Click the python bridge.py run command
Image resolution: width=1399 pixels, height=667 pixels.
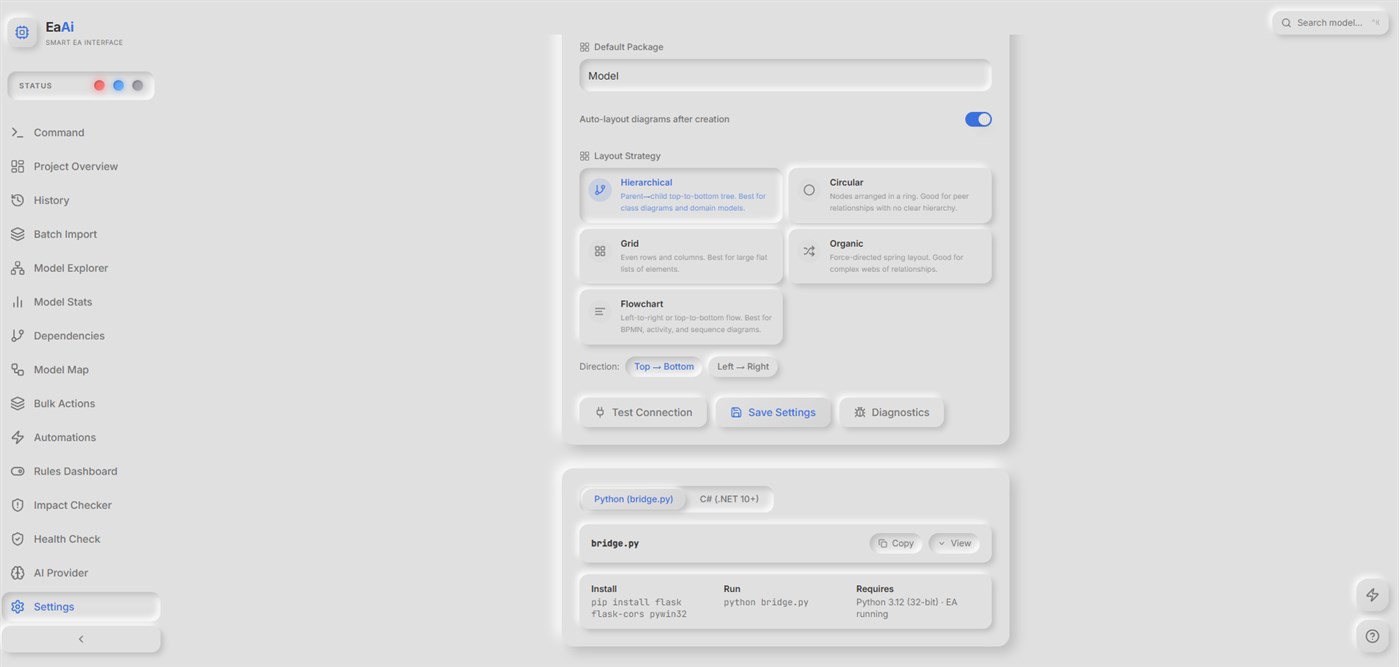point(766,603)
